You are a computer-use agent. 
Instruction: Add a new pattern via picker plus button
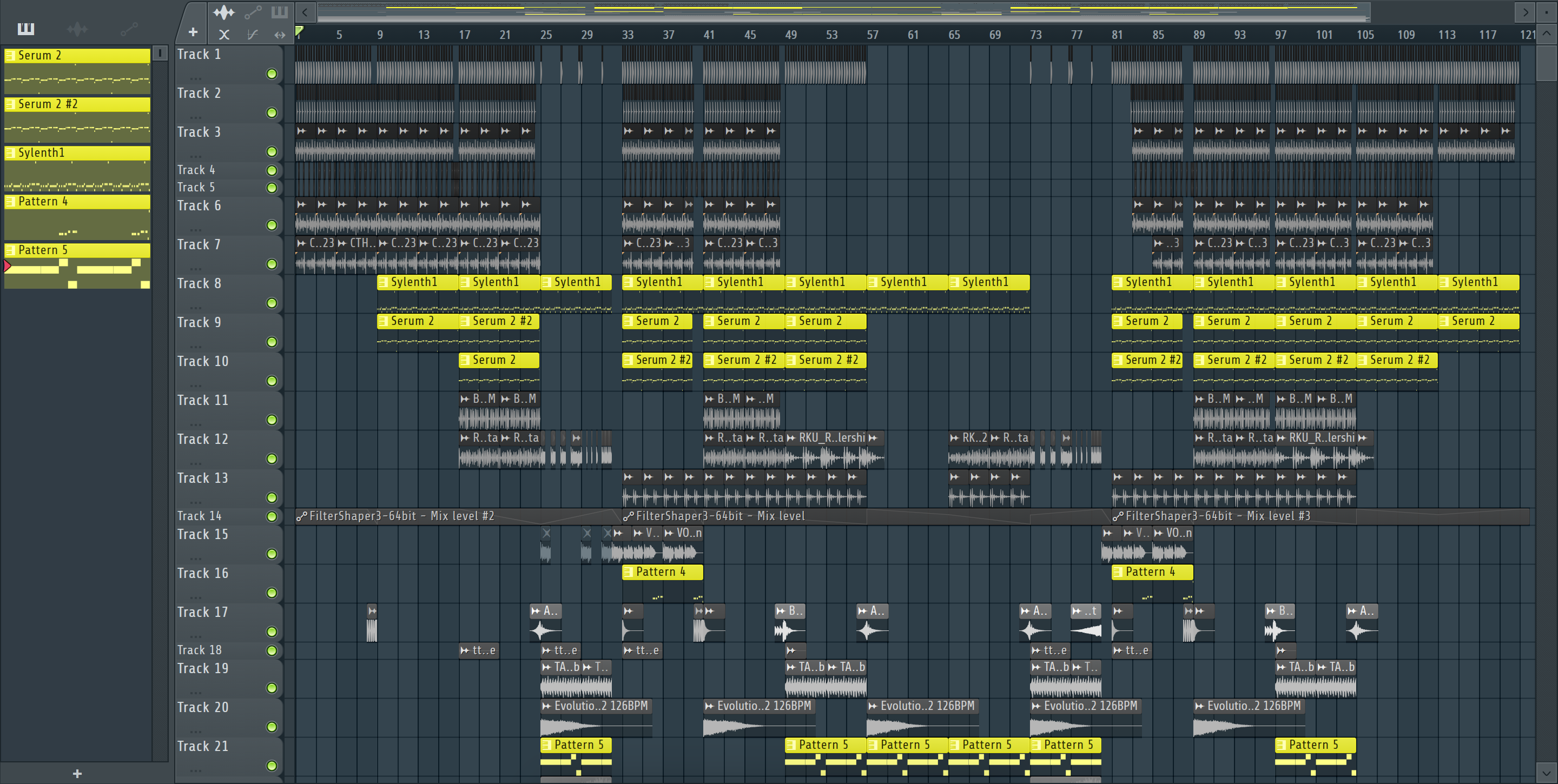coord(77,773)
